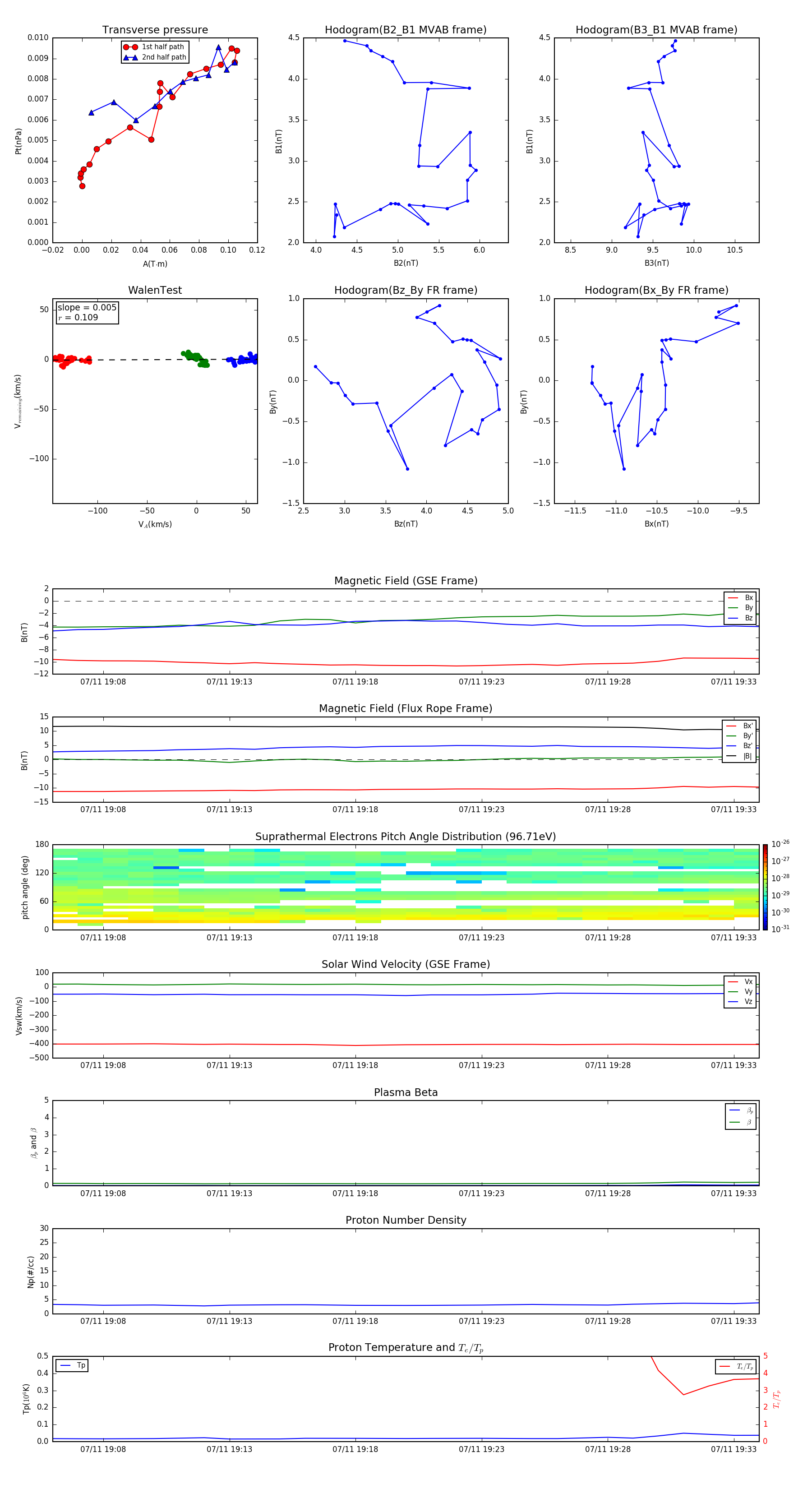Click the By legend entry in GSE magnetic field
Screen dimensions: 812x1489
pyautogui.click(x=740, y=607)
